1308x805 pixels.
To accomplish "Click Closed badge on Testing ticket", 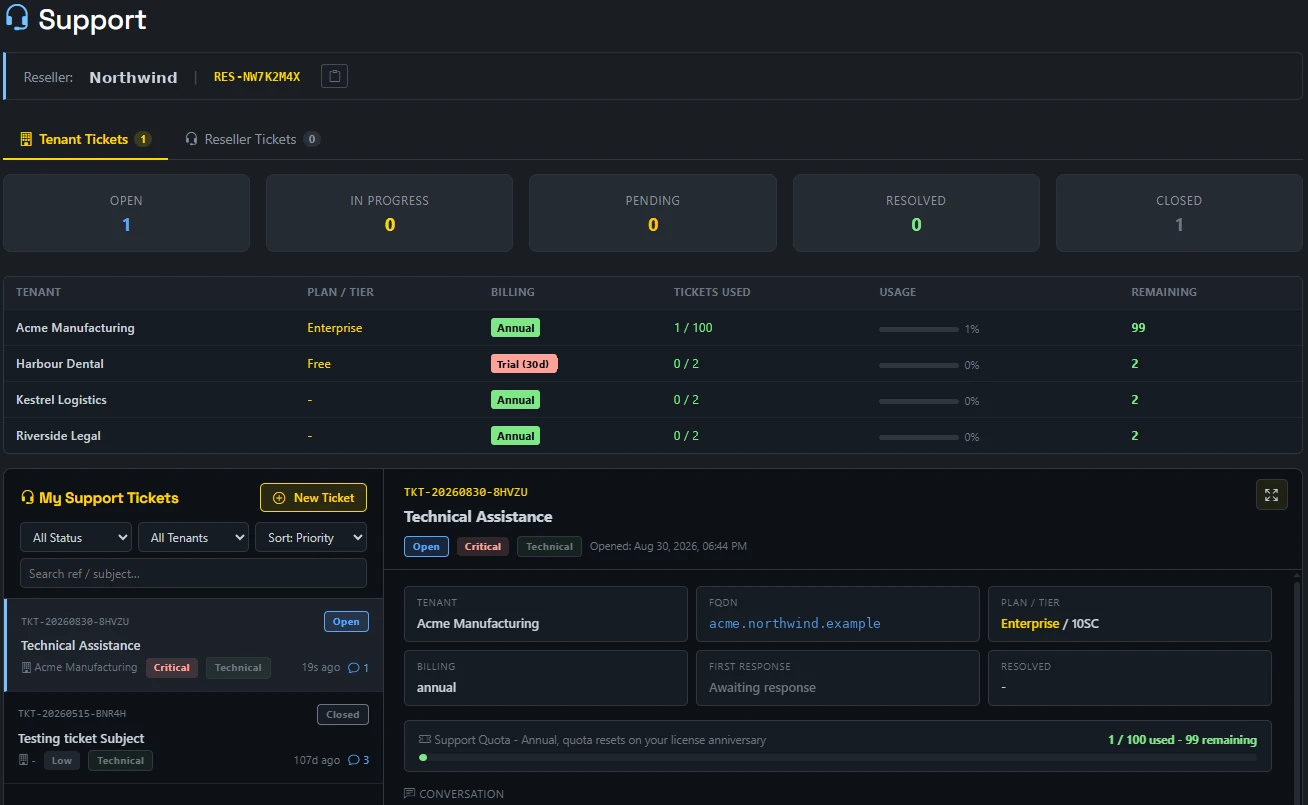I will click(343, 714).
